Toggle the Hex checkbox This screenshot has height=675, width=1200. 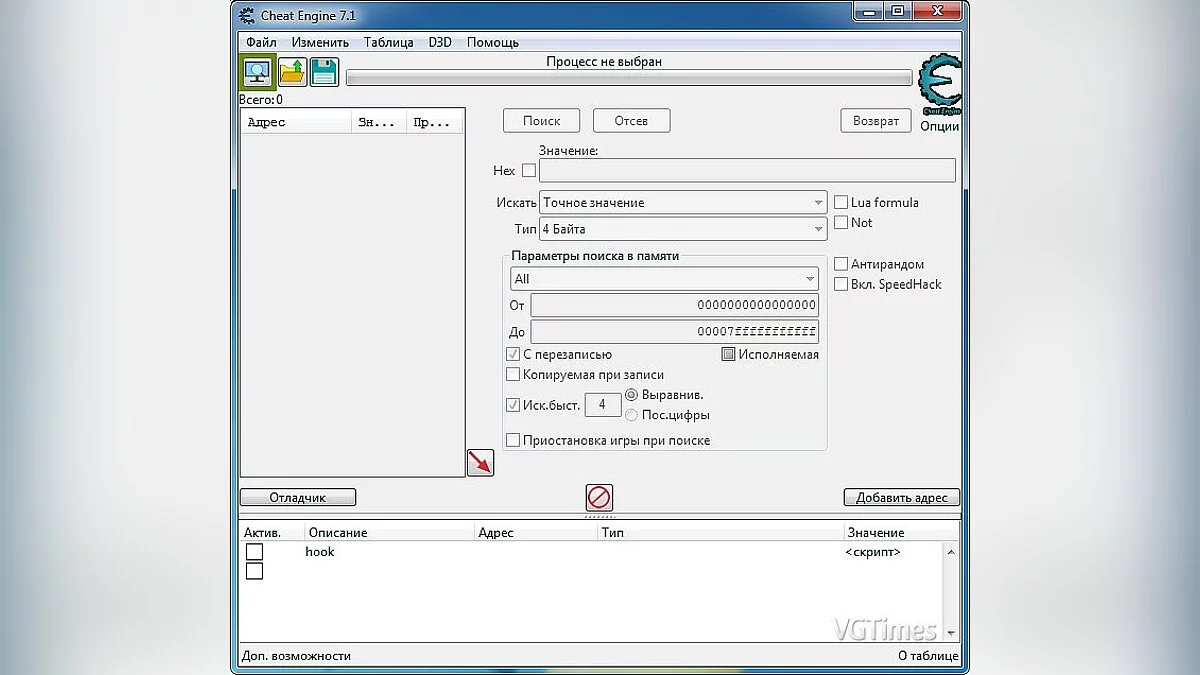[529, 171]
